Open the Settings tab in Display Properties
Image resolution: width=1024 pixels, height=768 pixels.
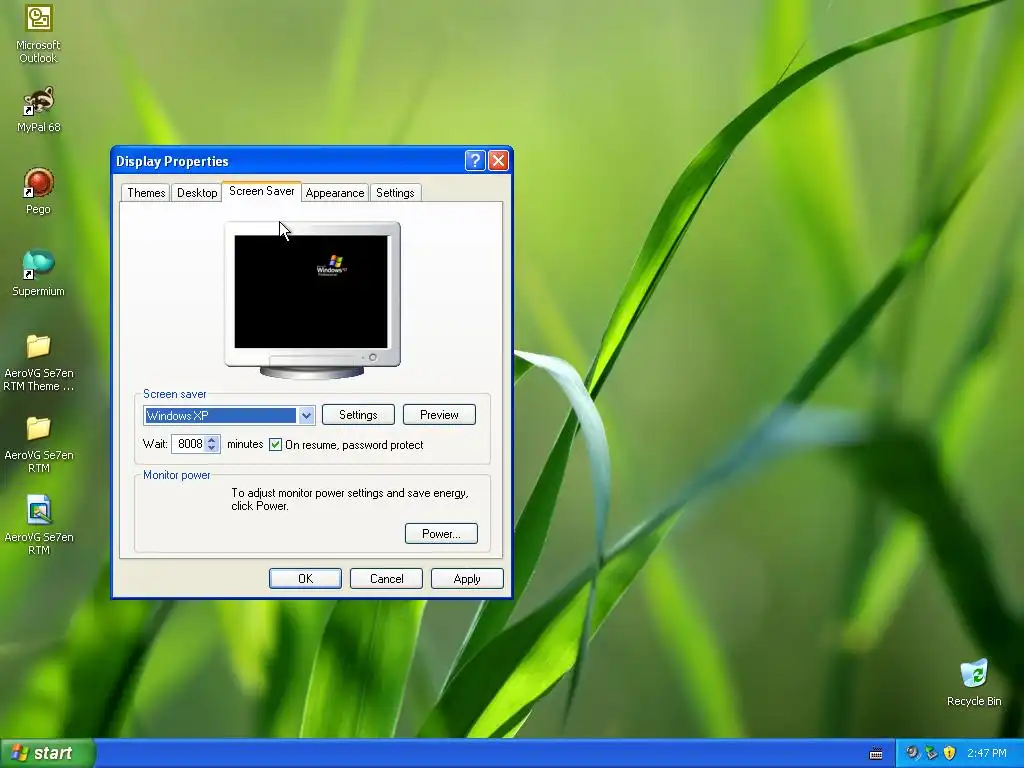[395, 193]
